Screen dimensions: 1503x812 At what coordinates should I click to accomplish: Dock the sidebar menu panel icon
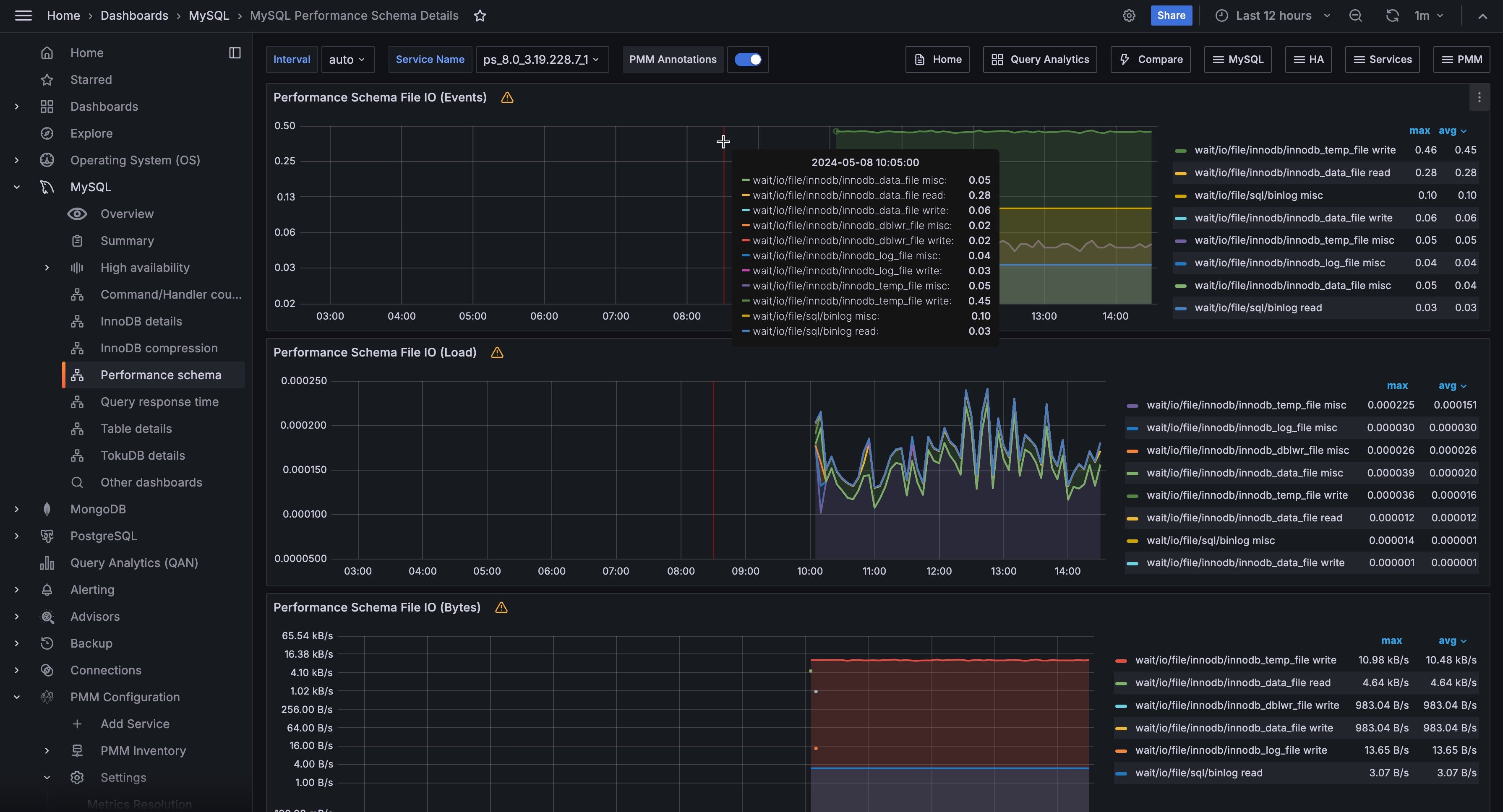[235, 53]
